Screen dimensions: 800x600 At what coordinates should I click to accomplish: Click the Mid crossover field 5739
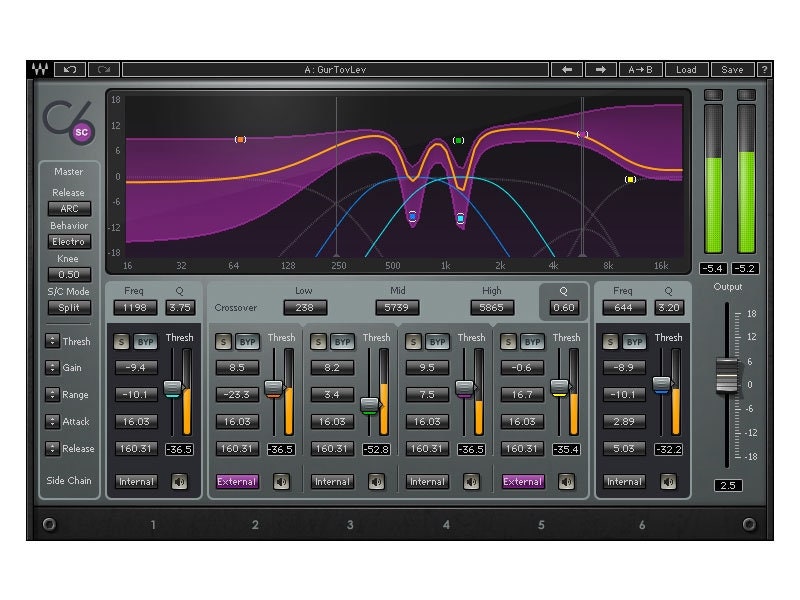(396, 308)
